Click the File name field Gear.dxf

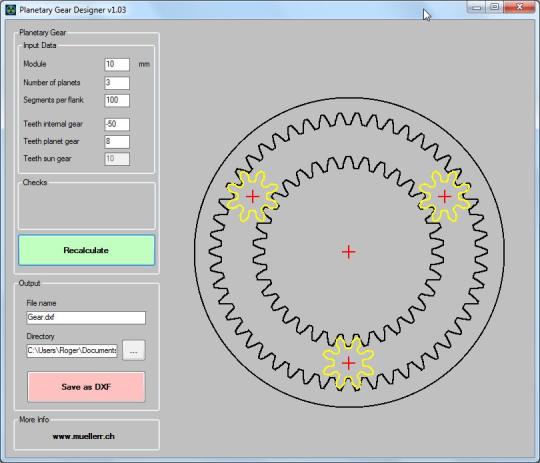86,318
